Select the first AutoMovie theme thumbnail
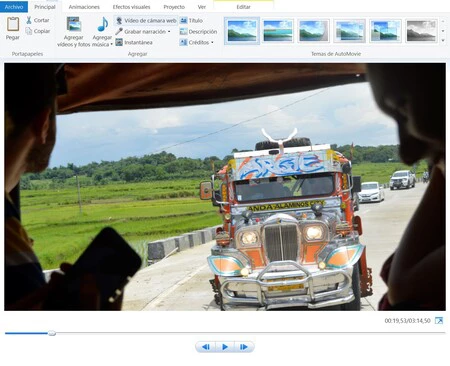Image resolution: width=450 pixels, height=366 pixels. point(242,31)
